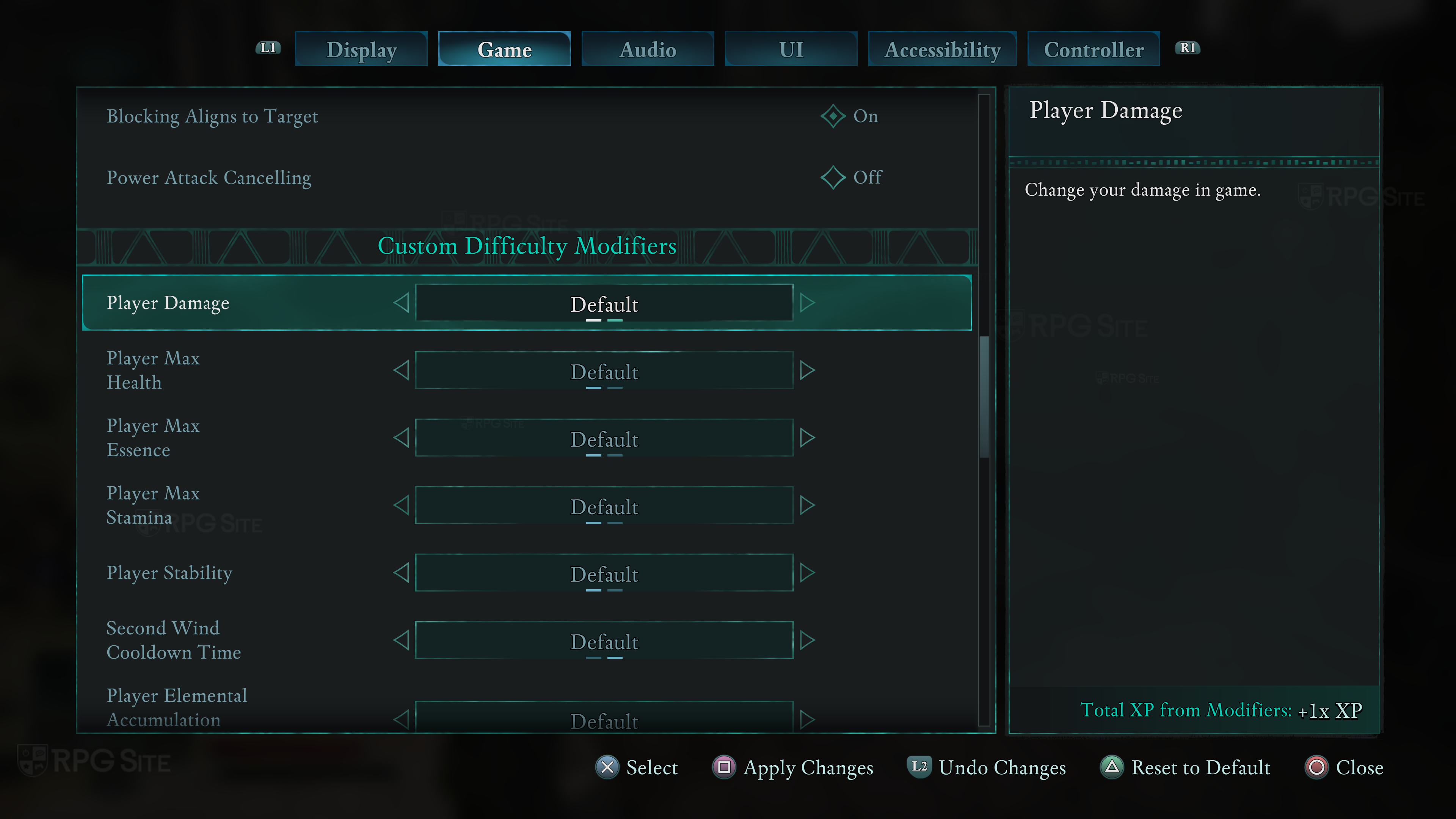Click the Apply Changes label

808,767
